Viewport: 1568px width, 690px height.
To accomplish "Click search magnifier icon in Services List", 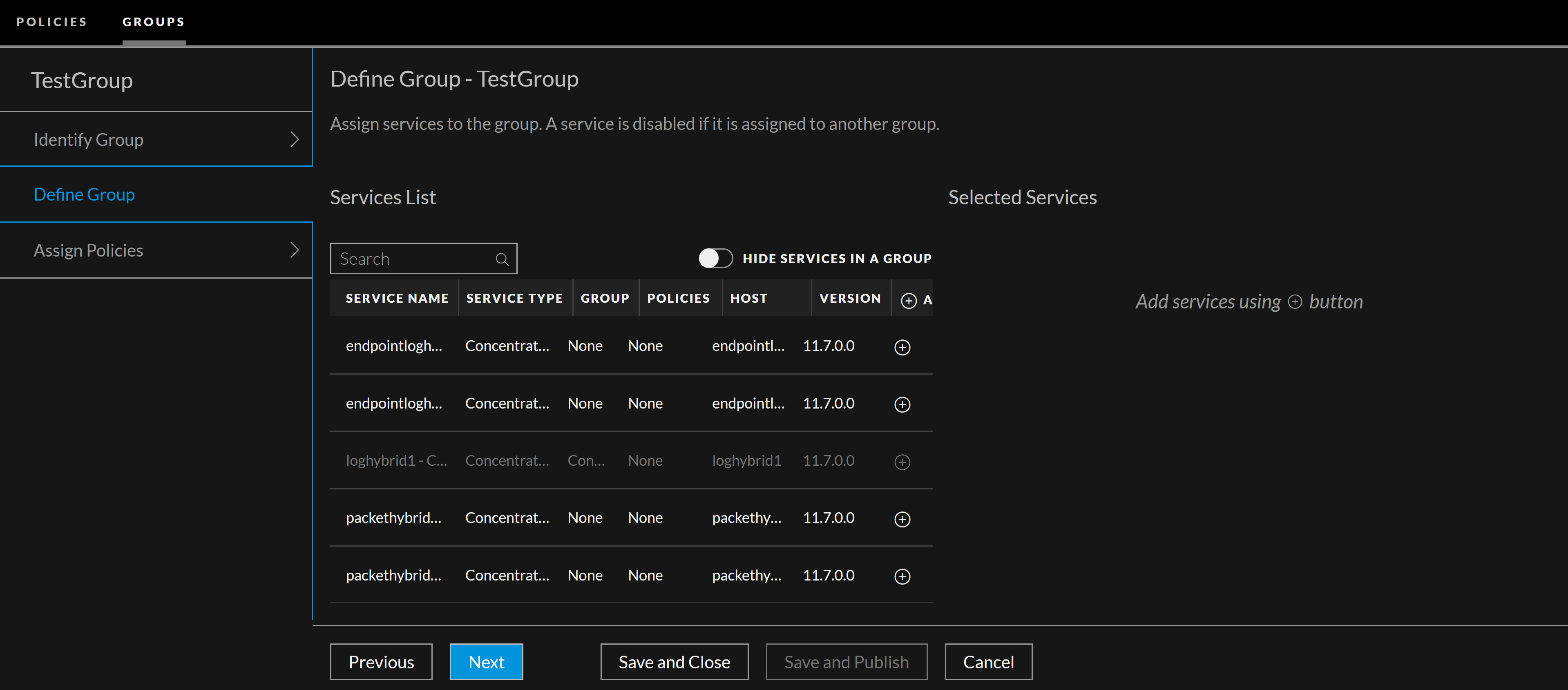I will pyautogui.click(x=502, y=259).
